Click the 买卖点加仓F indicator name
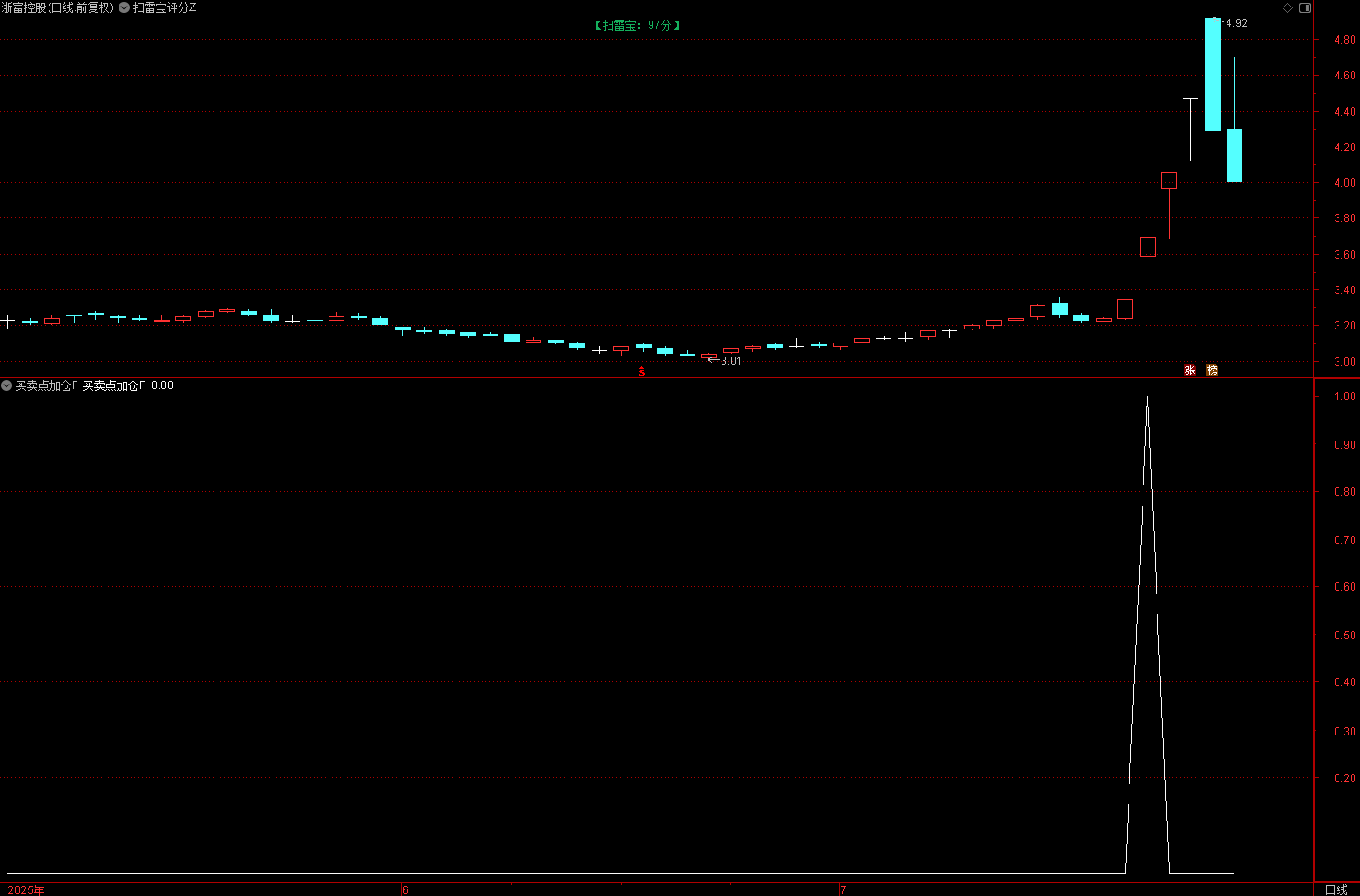Viewport: 1360px width, 896px height. click(47, 385)
